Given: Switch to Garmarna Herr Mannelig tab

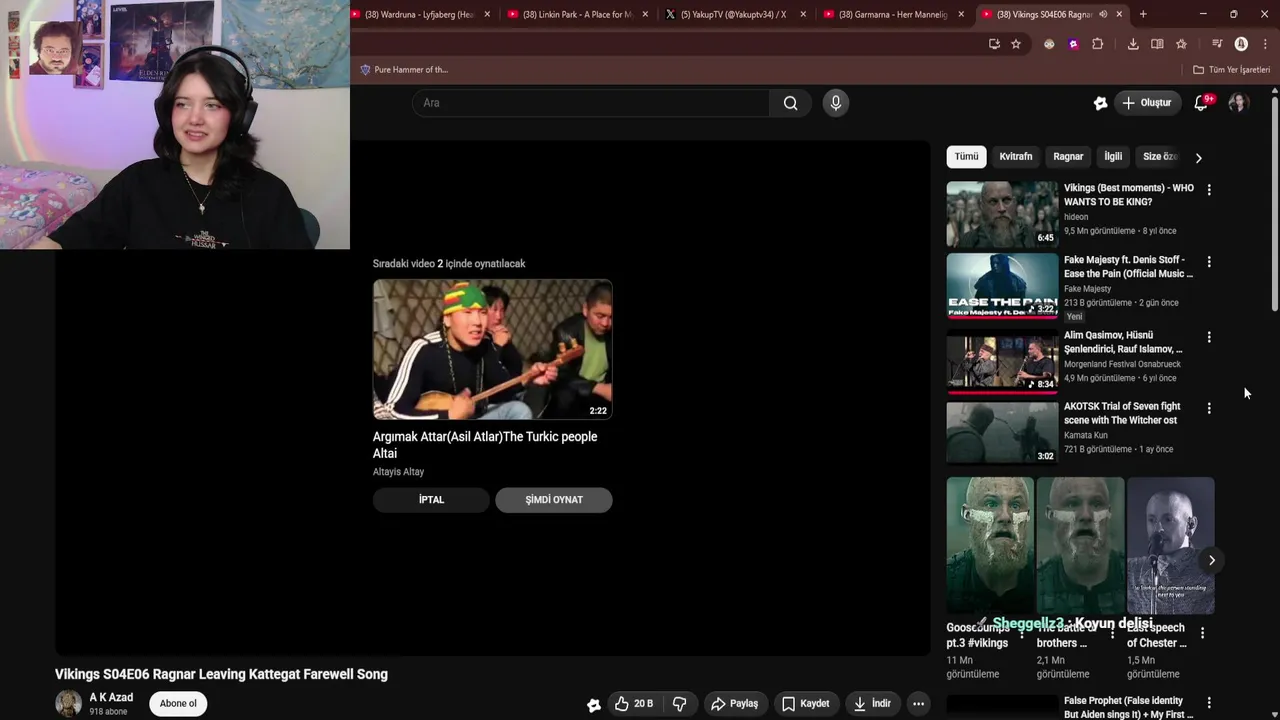Looking at the screenshot, I should point(893,14).
